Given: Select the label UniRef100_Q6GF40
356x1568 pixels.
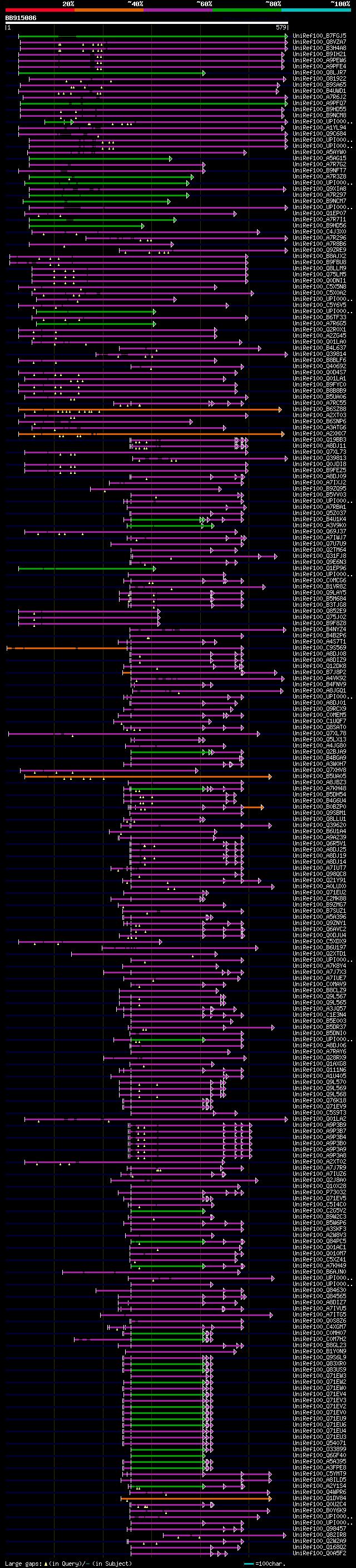Looking at the screenshot, I should [x=319, y=1456].
